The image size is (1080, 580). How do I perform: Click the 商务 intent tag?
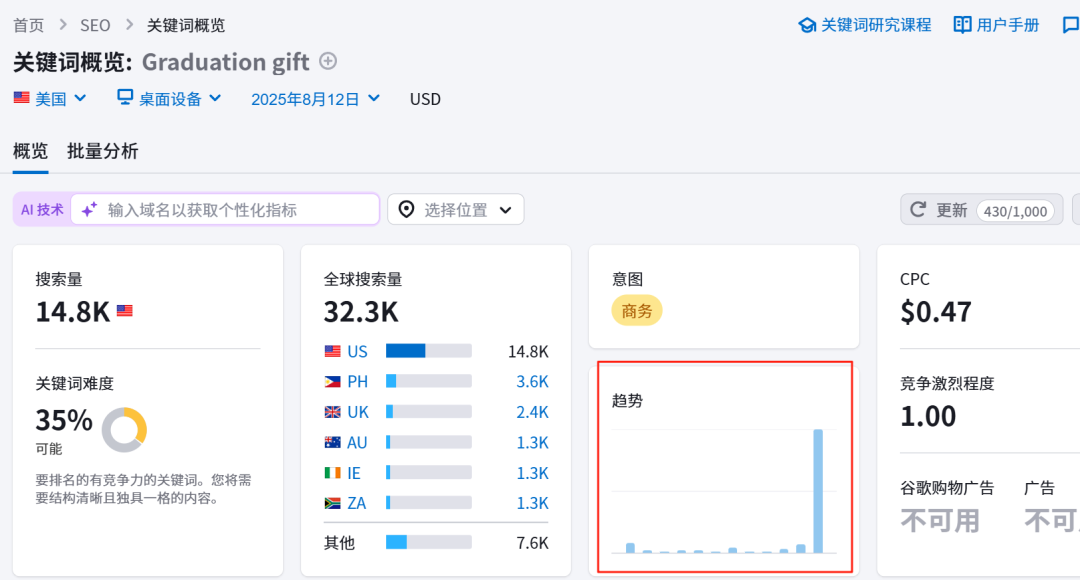coord(636,311)
